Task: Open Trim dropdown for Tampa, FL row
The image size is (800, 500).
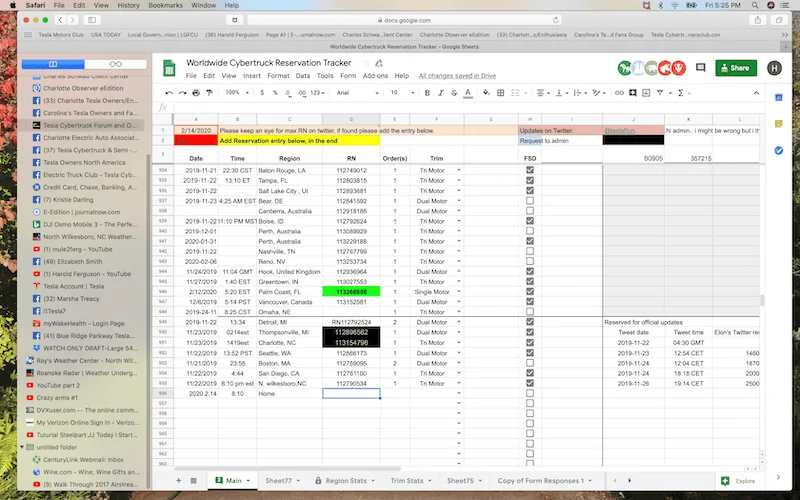Action: tap(459, 180)
